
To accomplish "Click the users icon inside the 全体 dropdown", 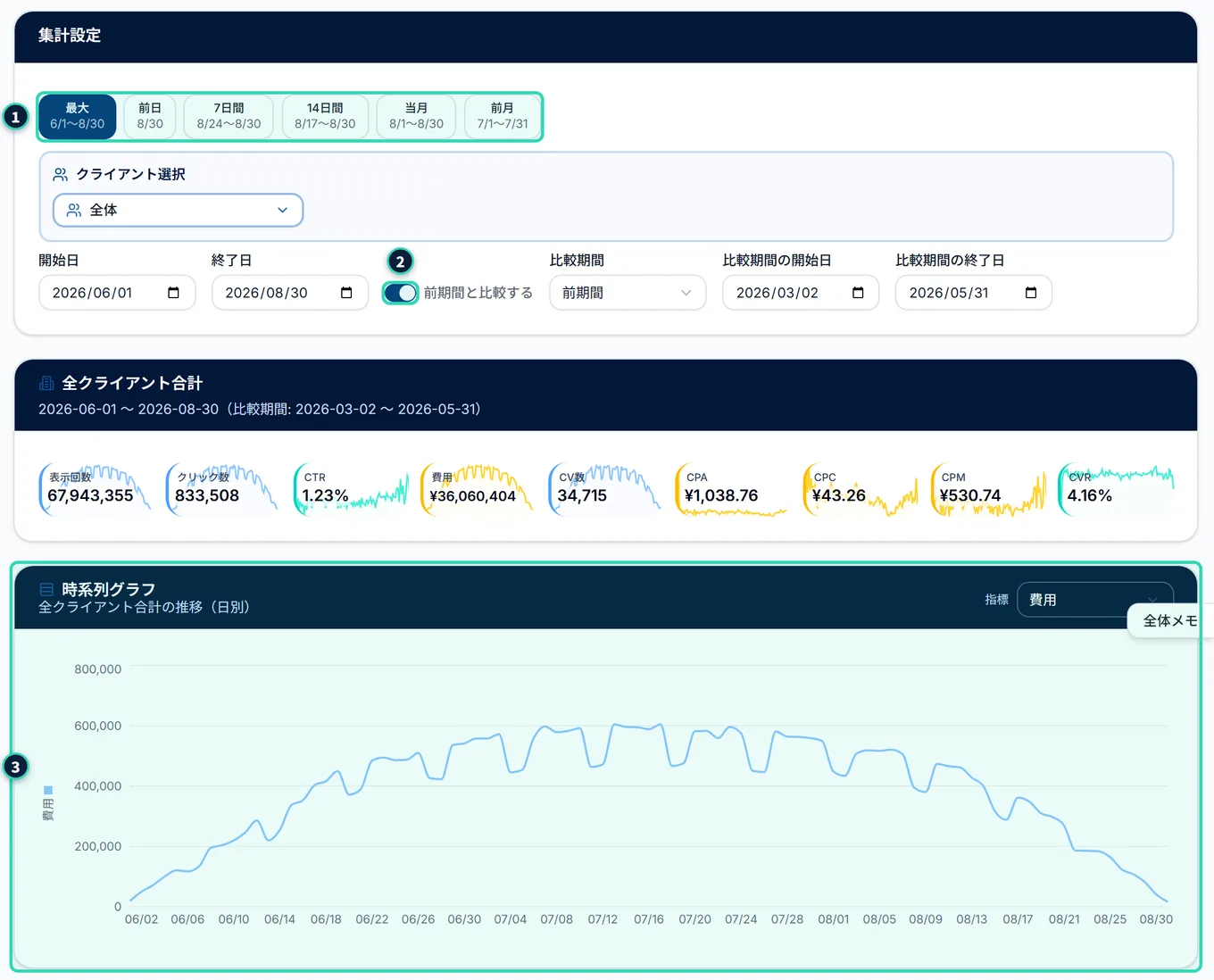I will click(74, 210).
